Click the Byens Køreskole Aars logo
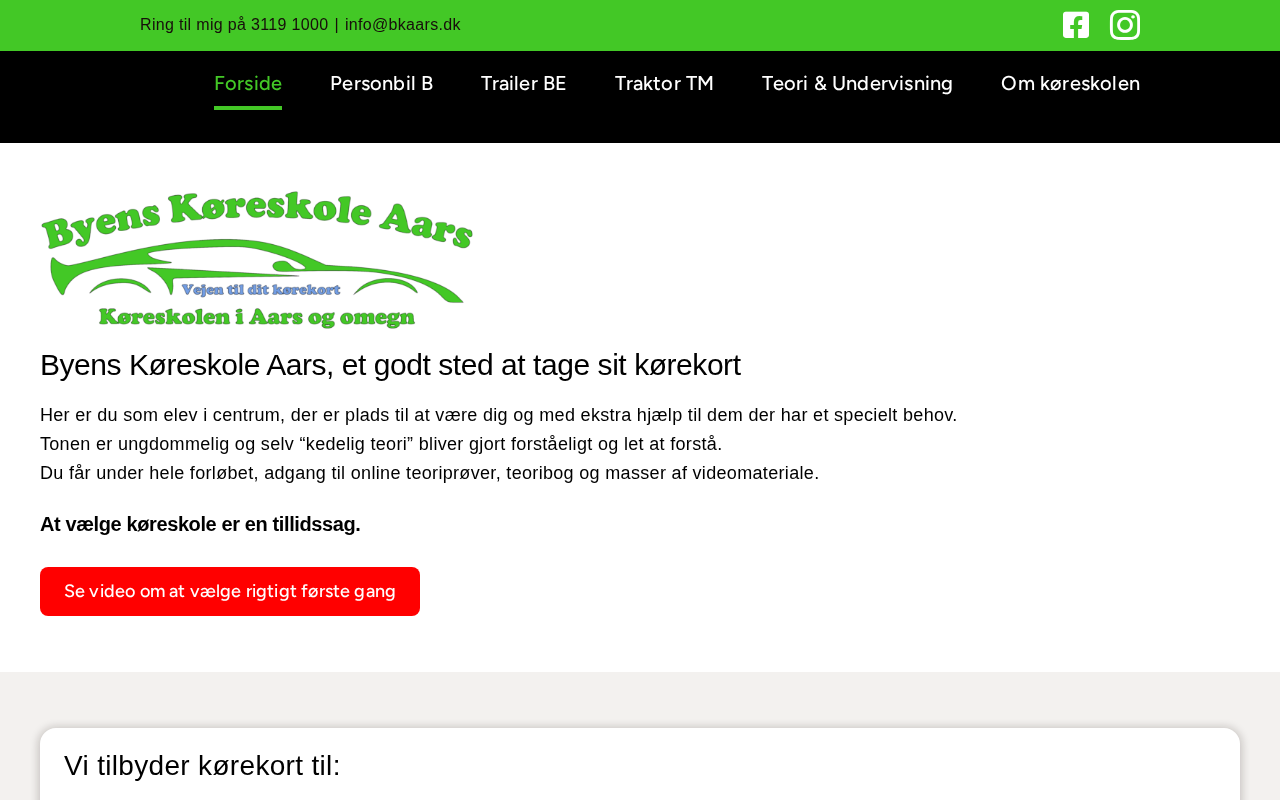1280x800 pixels. (x=257, y=260)
